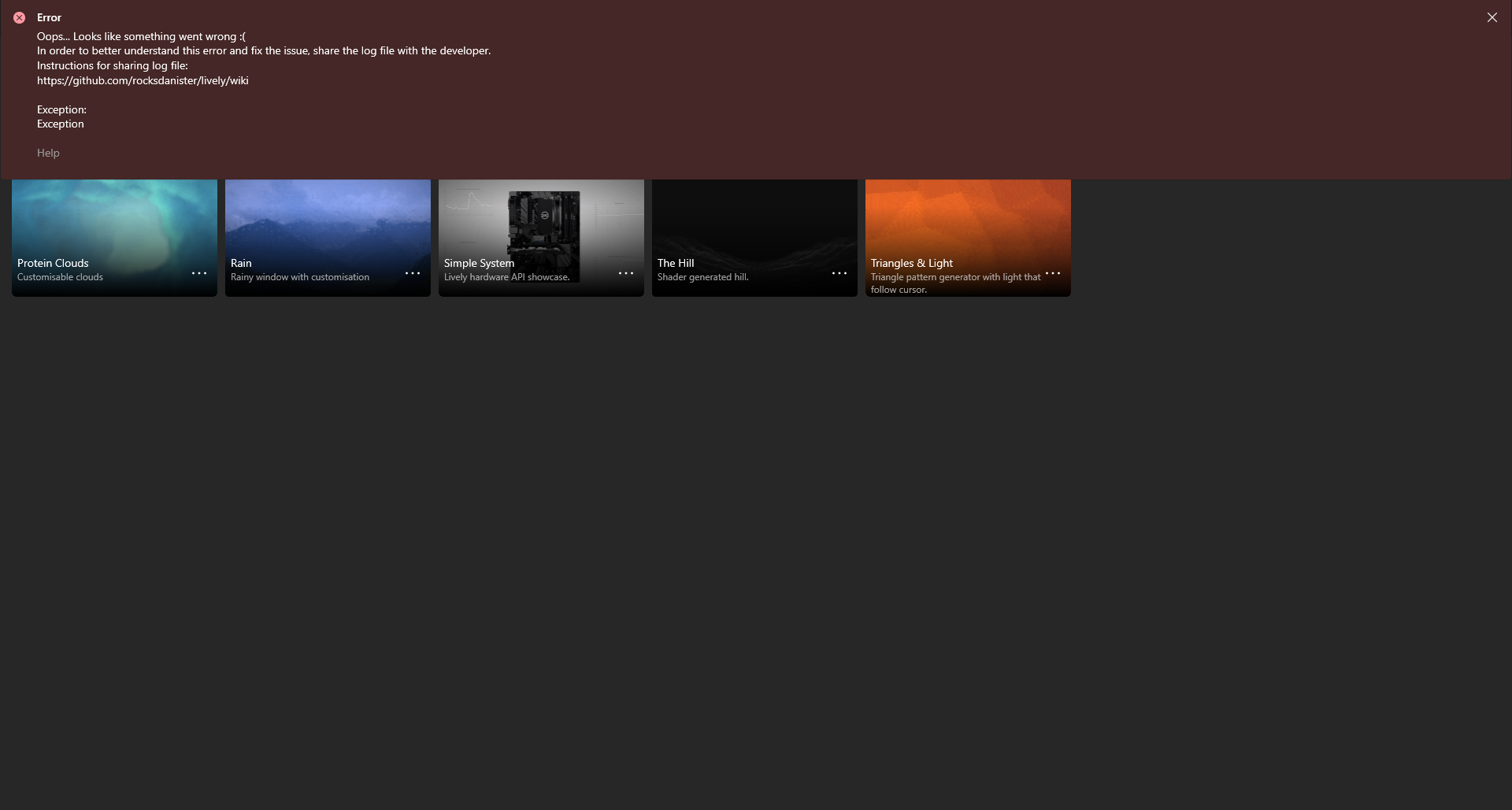Image resolution: width=1512 pixels, height=810 pixels.
Task: Click the Help link in the error dialog
Action: pyautogui.click(x=48, y=153)
